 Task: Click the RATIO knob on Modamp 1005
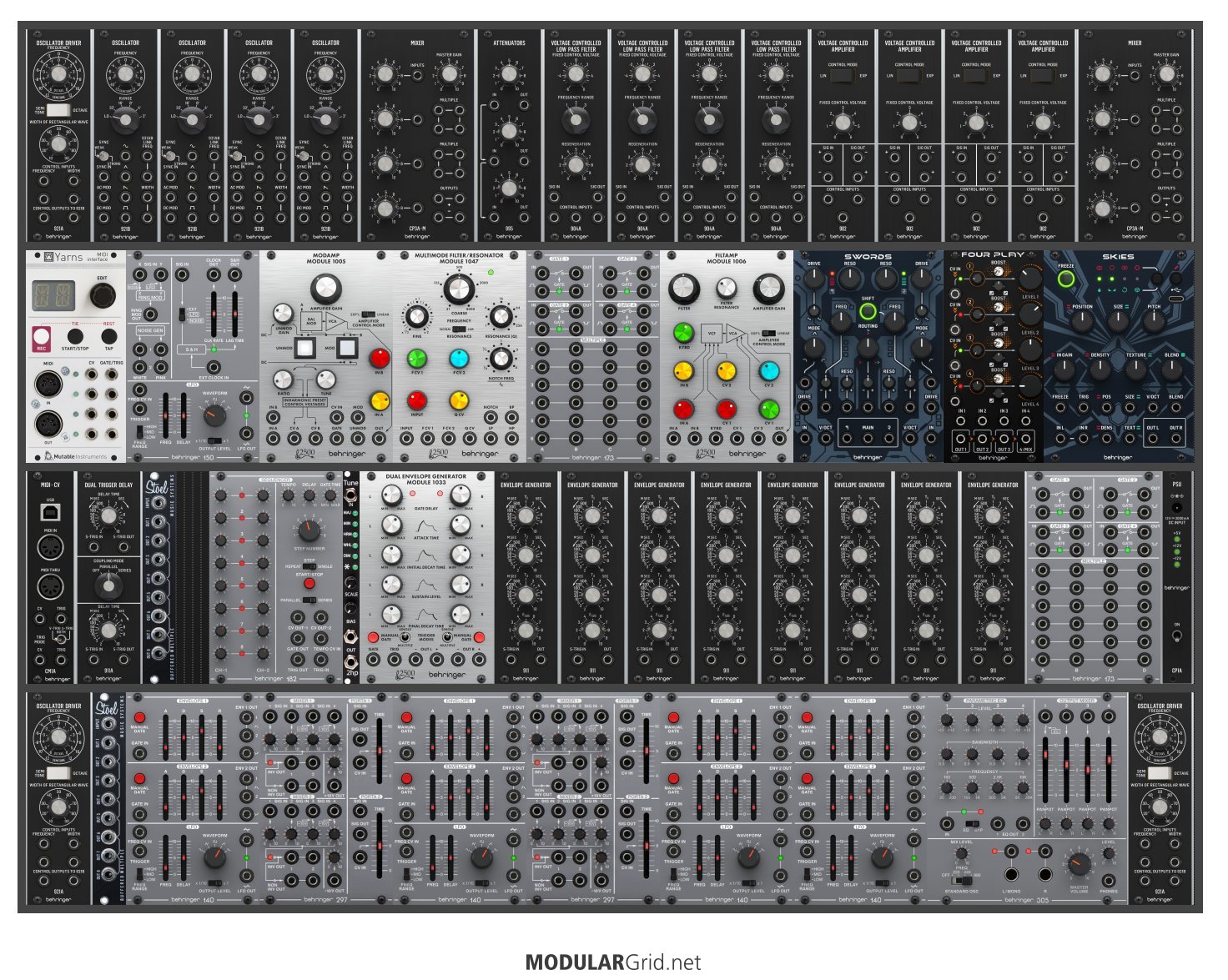(x=283, y=379)
